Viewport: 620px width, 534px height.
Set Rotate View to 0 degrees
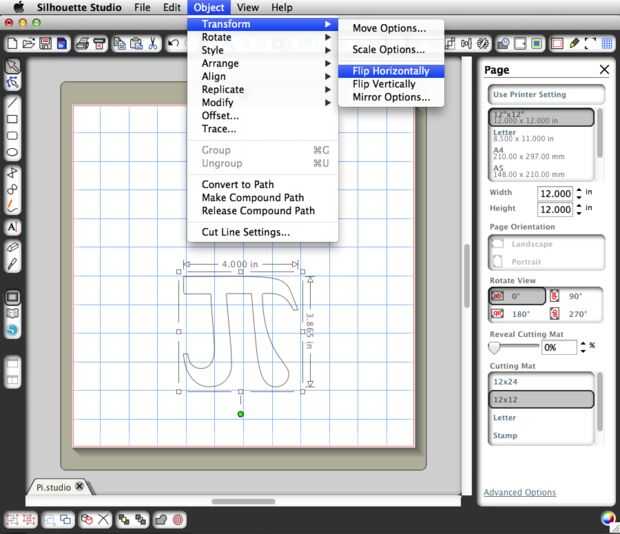click(x=517, y=296)
